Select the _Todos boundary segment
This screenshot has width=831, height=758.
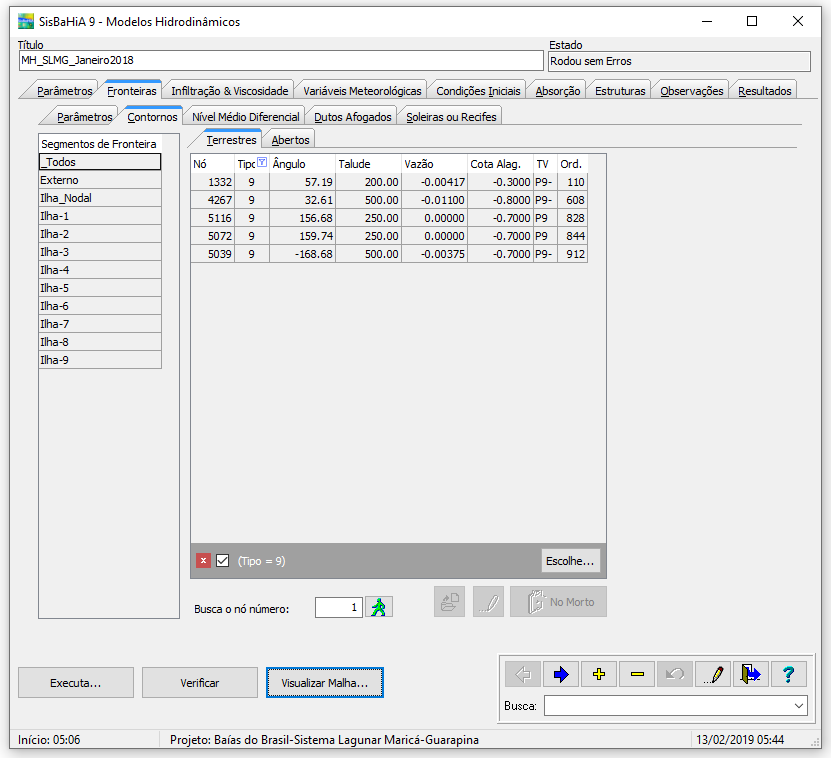100,162
